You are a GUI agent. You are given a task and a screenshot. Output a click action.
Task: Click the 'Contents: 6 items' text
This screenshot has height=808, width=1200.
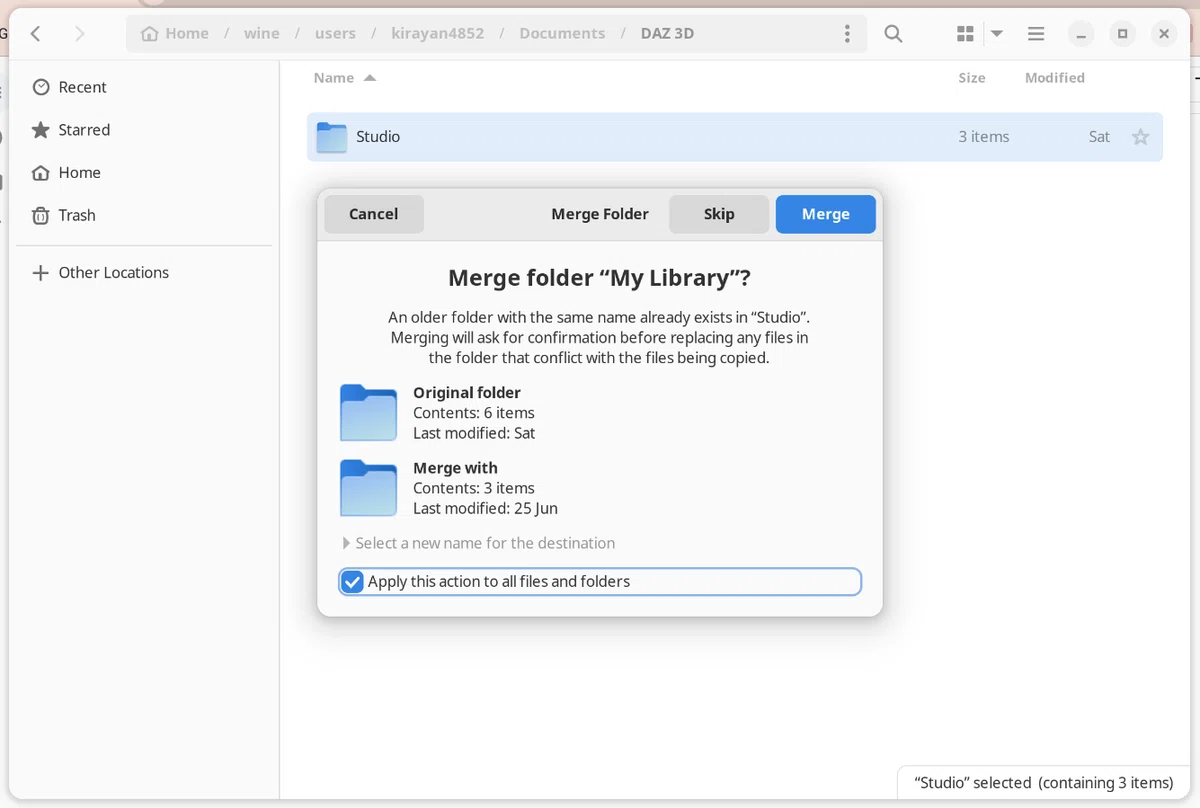point(474,413)
